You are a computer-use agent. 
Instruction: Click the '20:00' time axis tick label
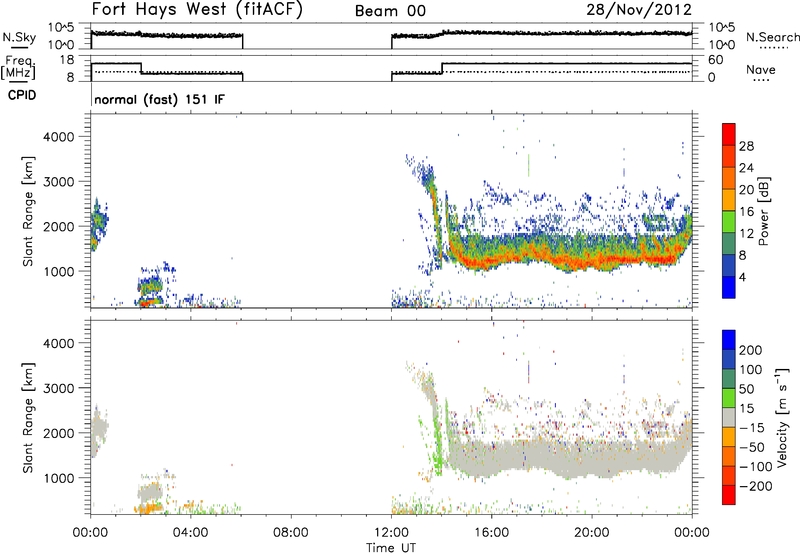click(x=591, y=533)
